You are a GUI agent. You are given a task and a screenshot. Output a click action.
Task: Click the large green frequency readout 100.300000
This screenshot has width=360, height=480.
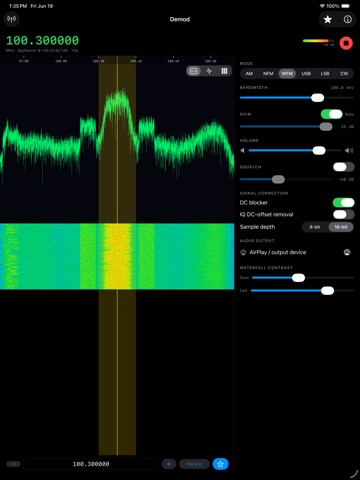point(43,41)
